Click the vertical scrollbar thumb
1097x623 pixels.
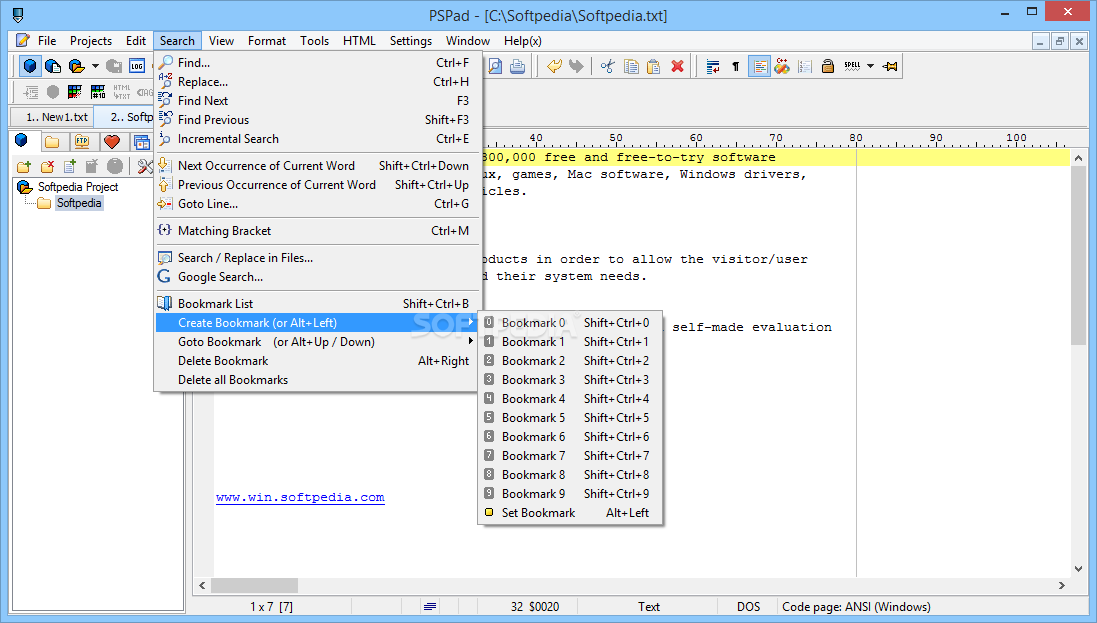click(1078, 255)
